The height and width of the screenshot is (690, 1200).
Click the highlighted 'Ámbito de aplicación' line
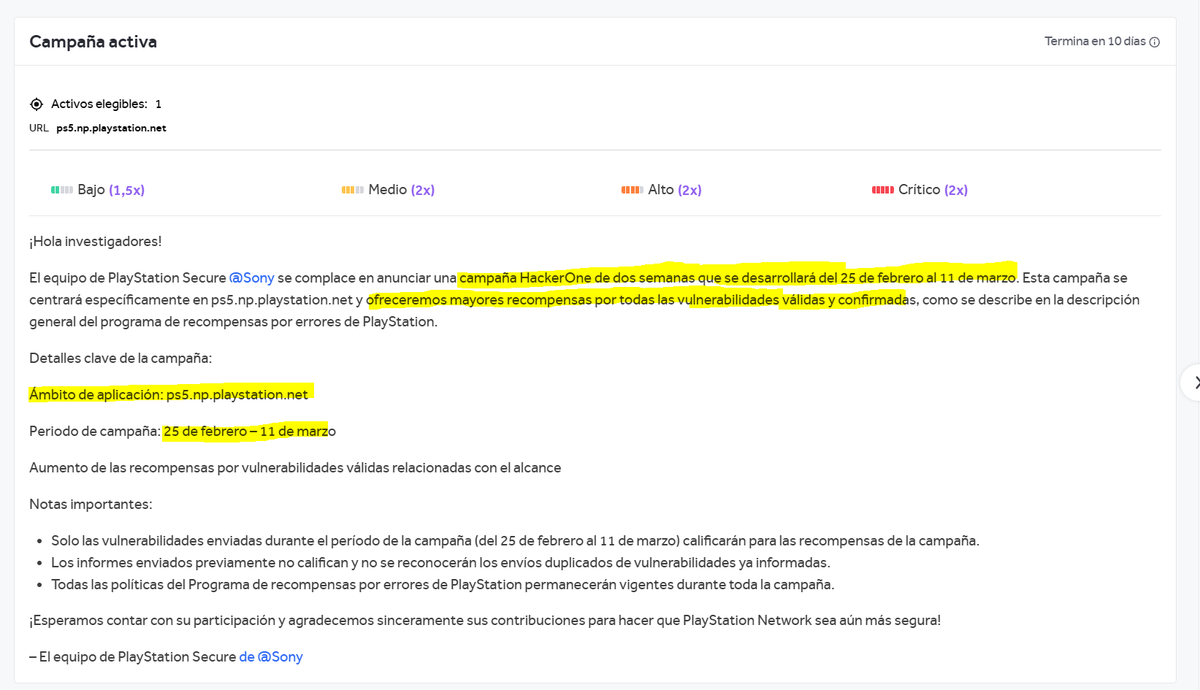[169, 394]
